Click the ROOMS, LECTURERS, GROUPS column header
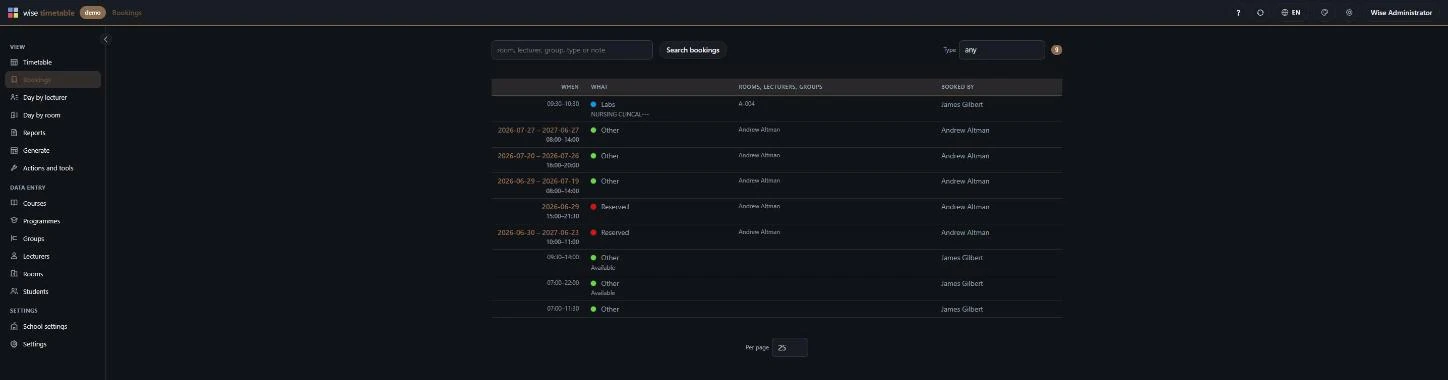The height and width of the screenshot is (380, 1448). pos(780,87)
